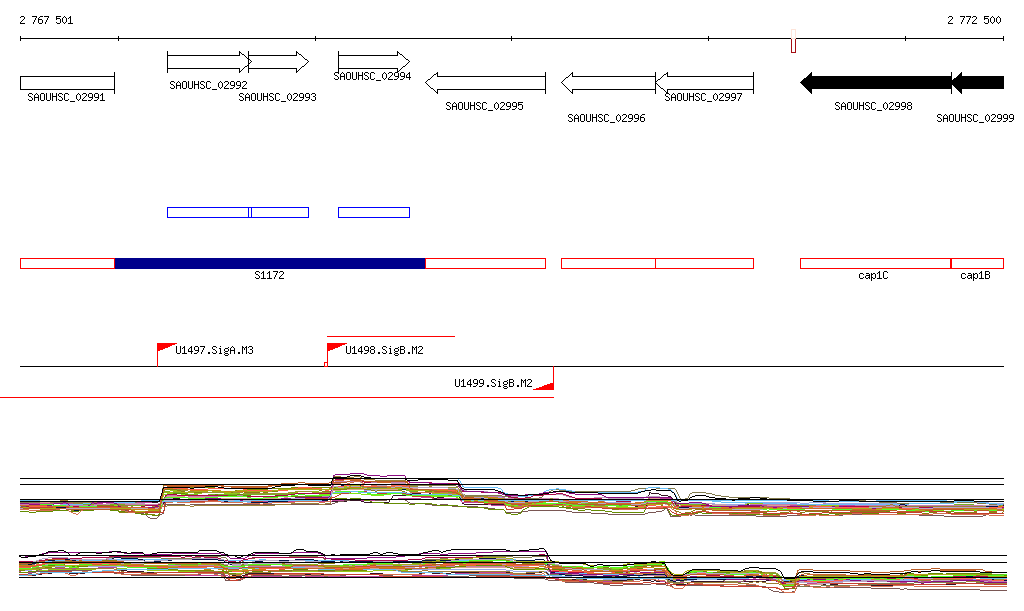Viewport: 1024px width, 611px height.
Task: Click the SAOUHSC_02993 gene arrow
Action: pos(279,62)
